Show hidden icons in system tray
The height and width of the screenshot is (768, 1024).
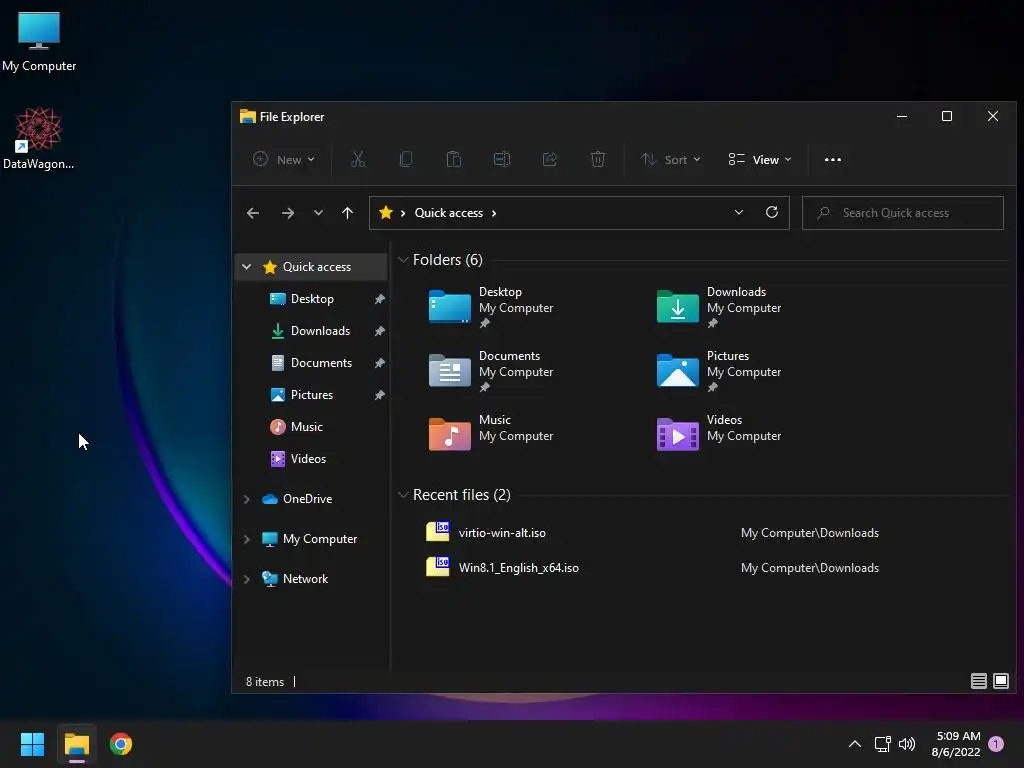[854, 744]
